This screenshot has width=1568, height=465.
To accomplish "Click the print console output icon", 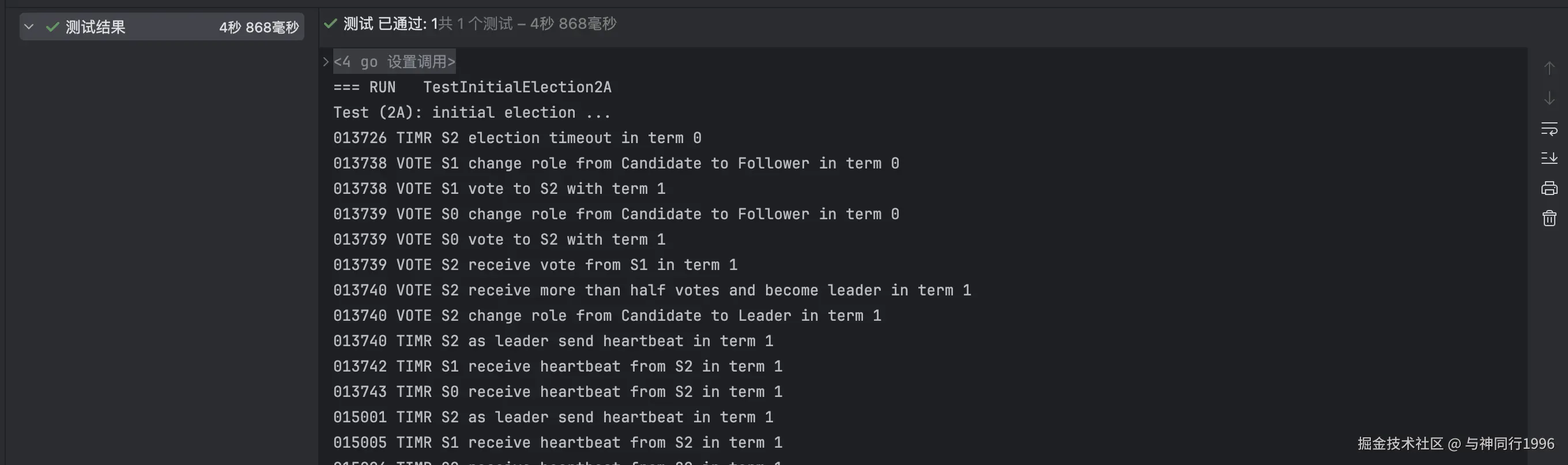I will coord(1548,188).
